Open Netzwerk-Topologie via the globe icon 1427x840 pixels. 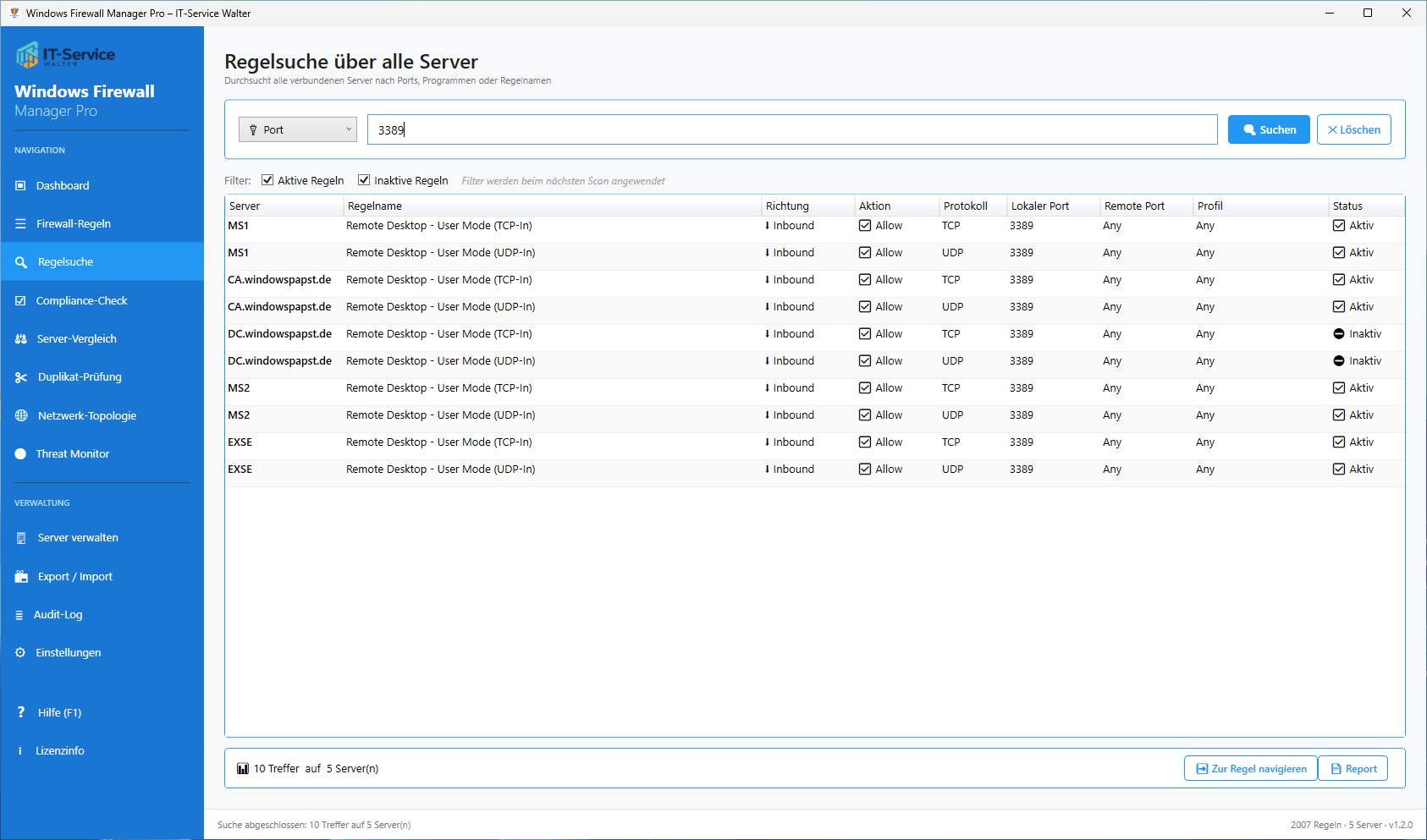click(21, 416)
